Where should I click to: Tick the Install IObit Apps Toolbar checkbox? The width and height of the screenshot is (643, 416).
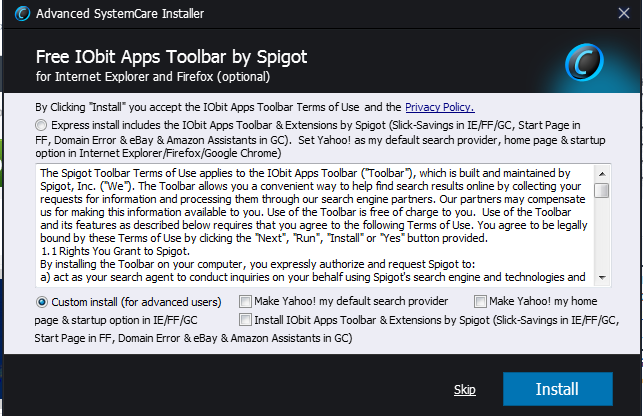click(x=245, y=320)
